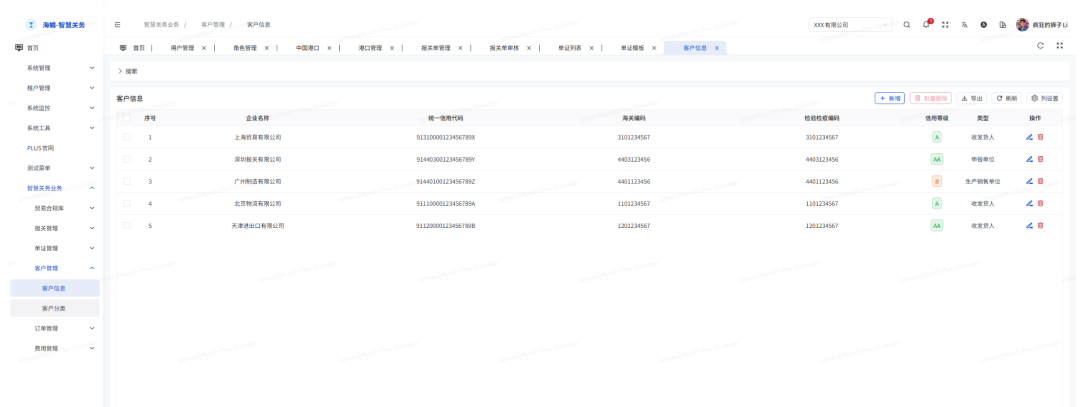Click the B credit badge for 广州制造有限公司
1080x407 pixels.
(937, 181)
